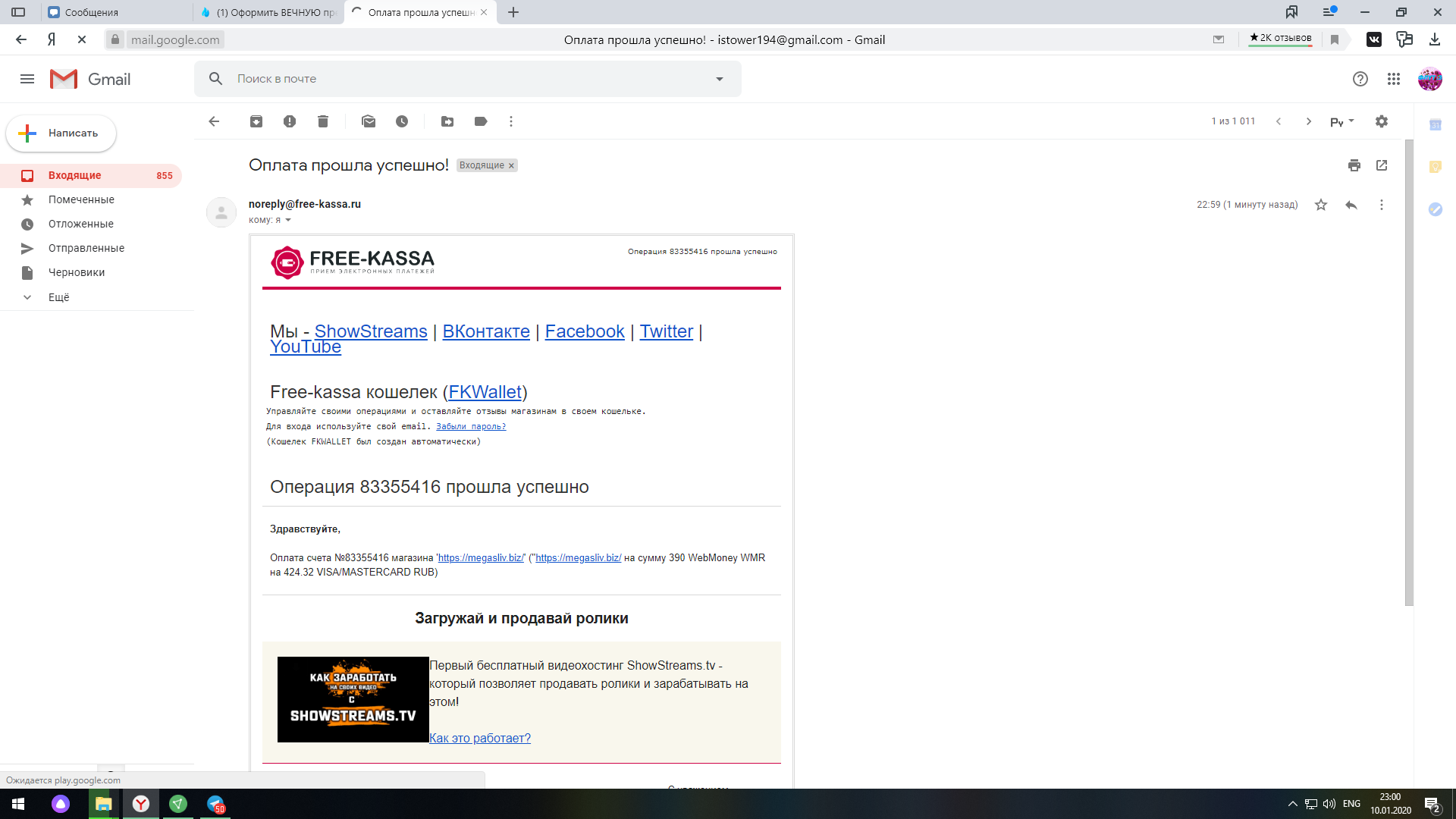Open the Twitter link

pyautogui.click(x=667, y=331)
